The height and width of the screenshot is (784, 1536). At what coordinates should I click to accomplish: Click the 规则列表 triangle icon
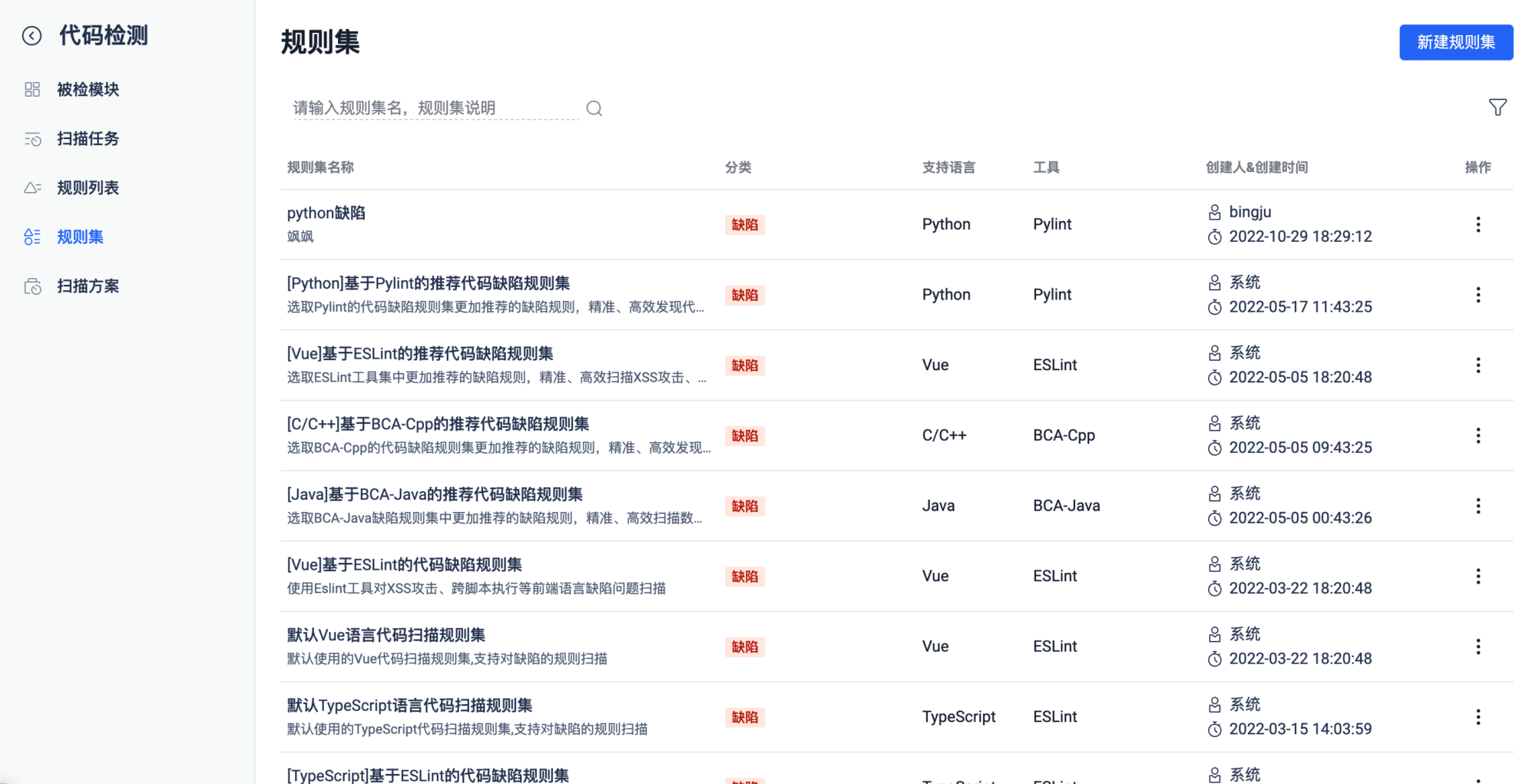coord(32,188)
